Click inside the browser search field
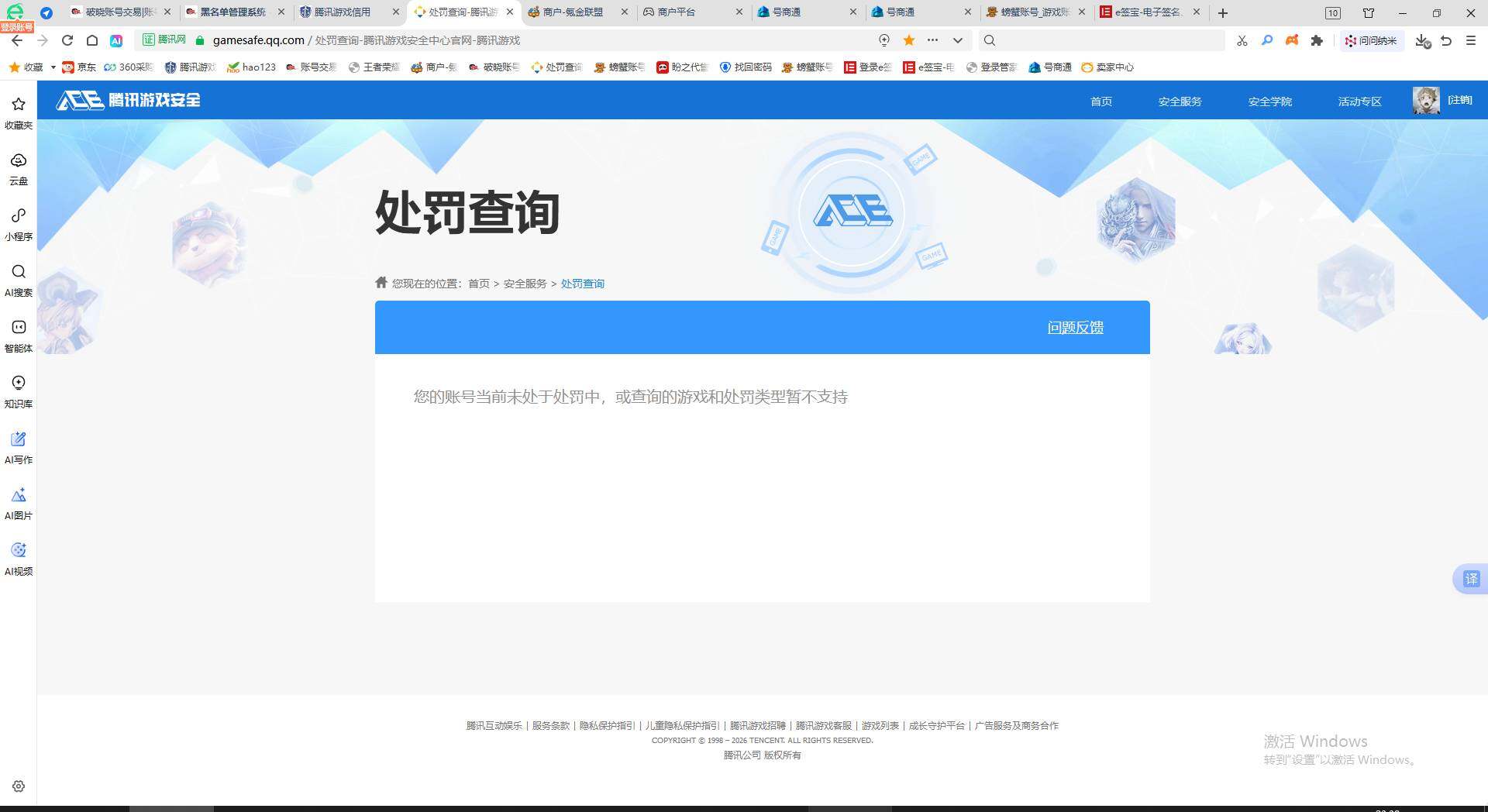 1100,40
